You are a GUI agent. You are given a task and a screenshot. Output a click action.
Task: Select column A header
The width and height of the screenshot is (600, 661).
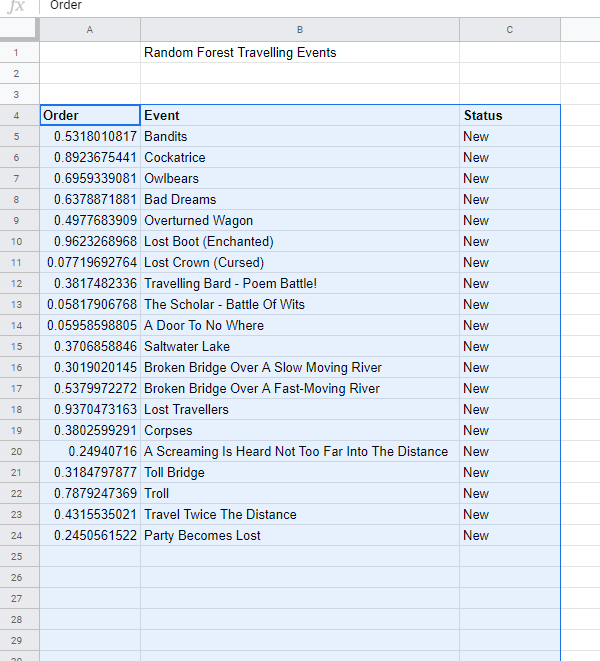(90, 30)
